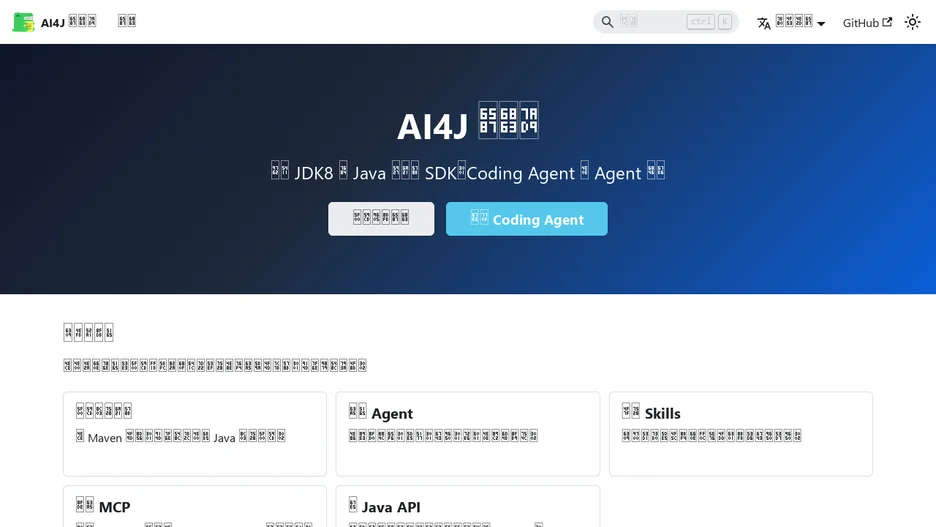Screen dimensions: 936x527
Task: Click the blue Coding Agent button
Action: (x=526, y=218)
